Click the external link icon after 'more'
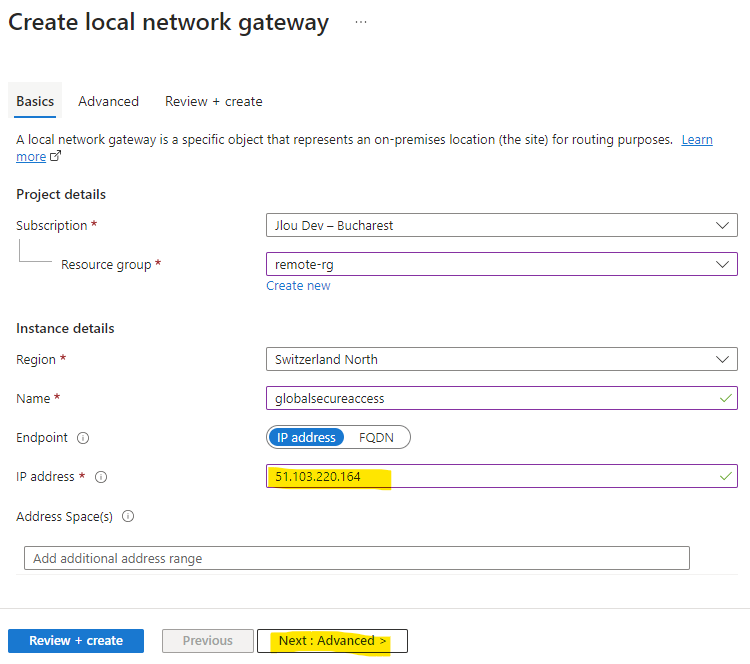 pyautogui.click(x=55, y=156)
